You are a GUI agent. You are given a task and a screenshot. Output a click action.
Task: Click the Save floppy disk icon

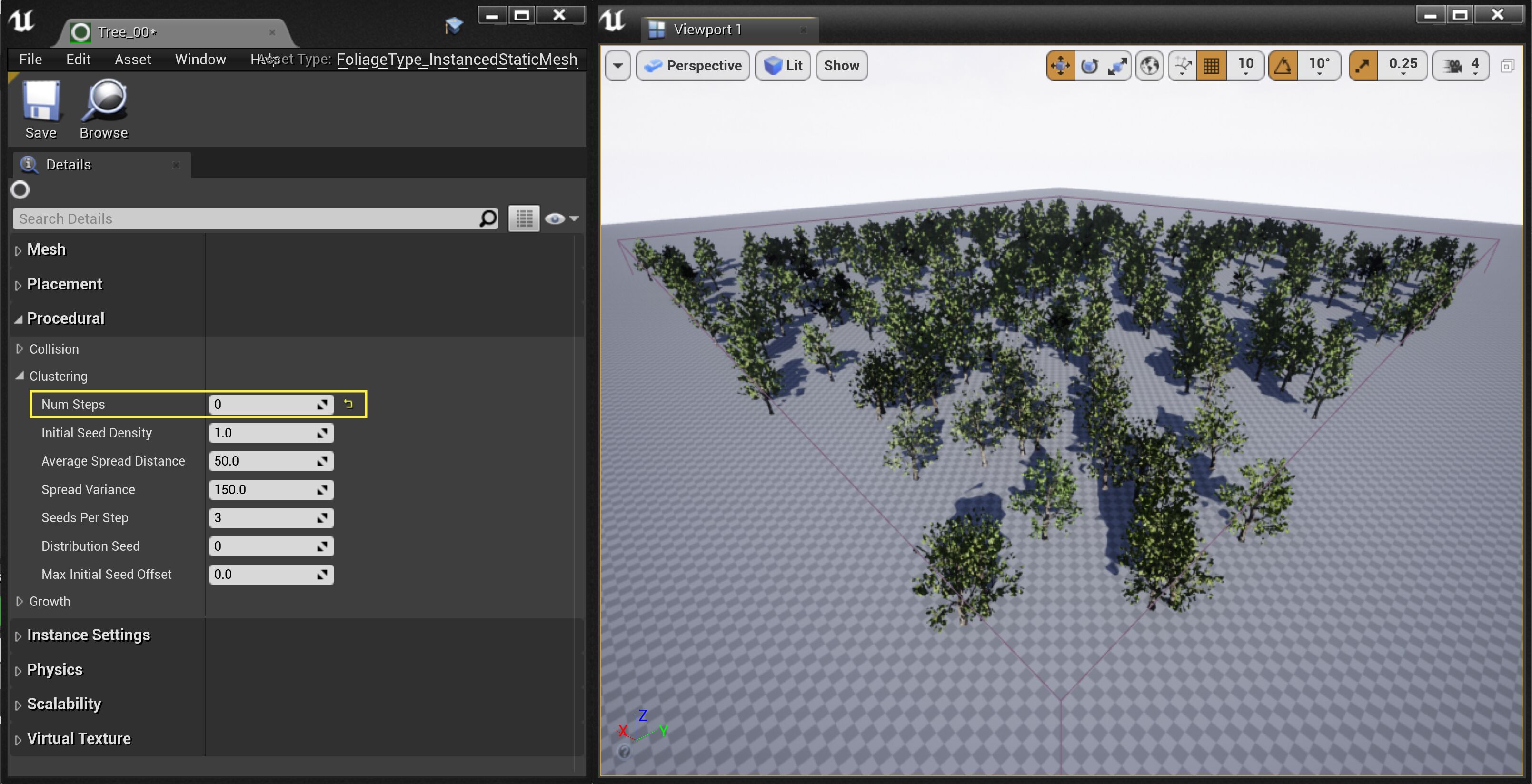(x=41, y=101)
